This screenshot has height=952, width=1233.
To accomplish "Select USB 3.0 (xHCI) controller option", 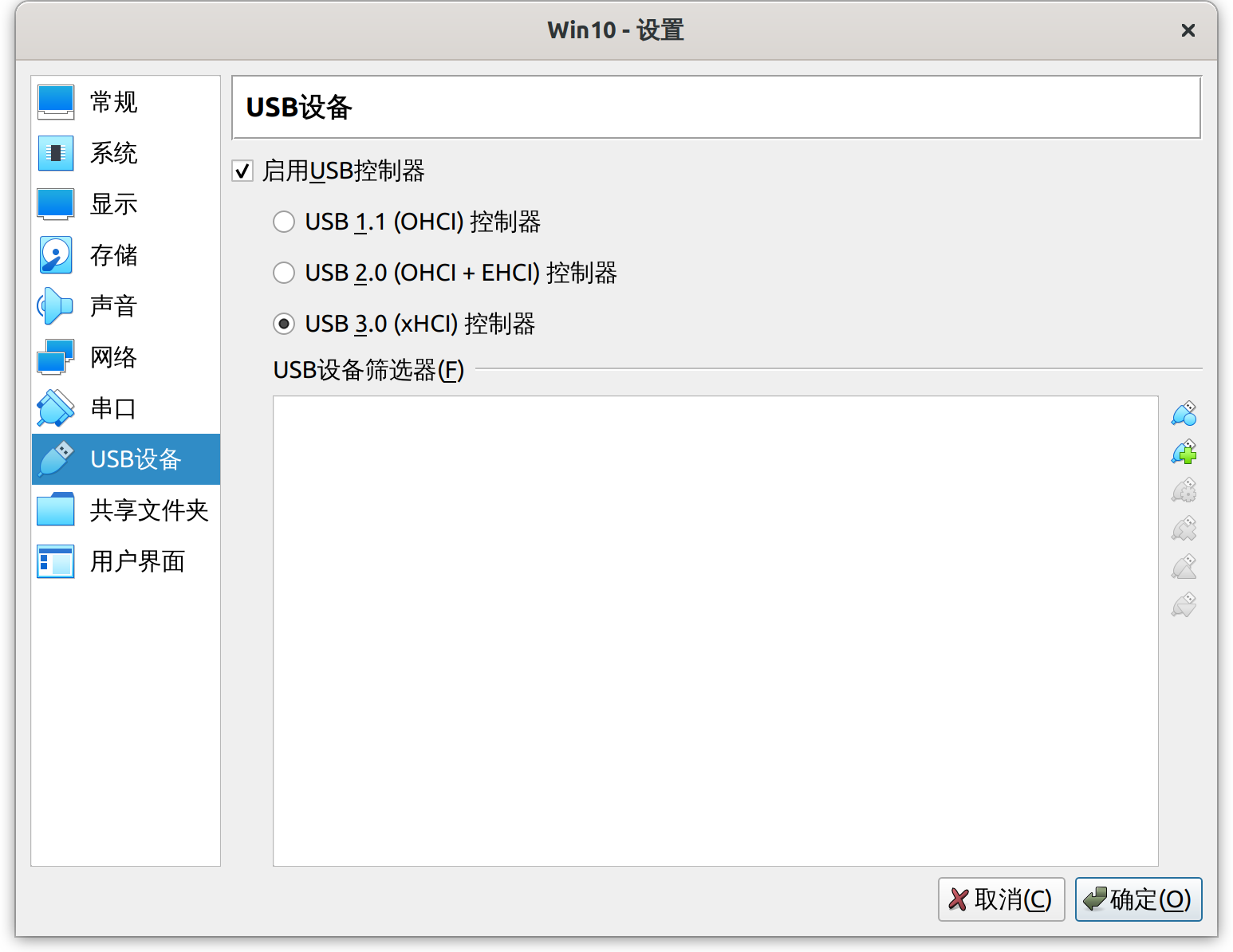I will click(x=284, y=324).
